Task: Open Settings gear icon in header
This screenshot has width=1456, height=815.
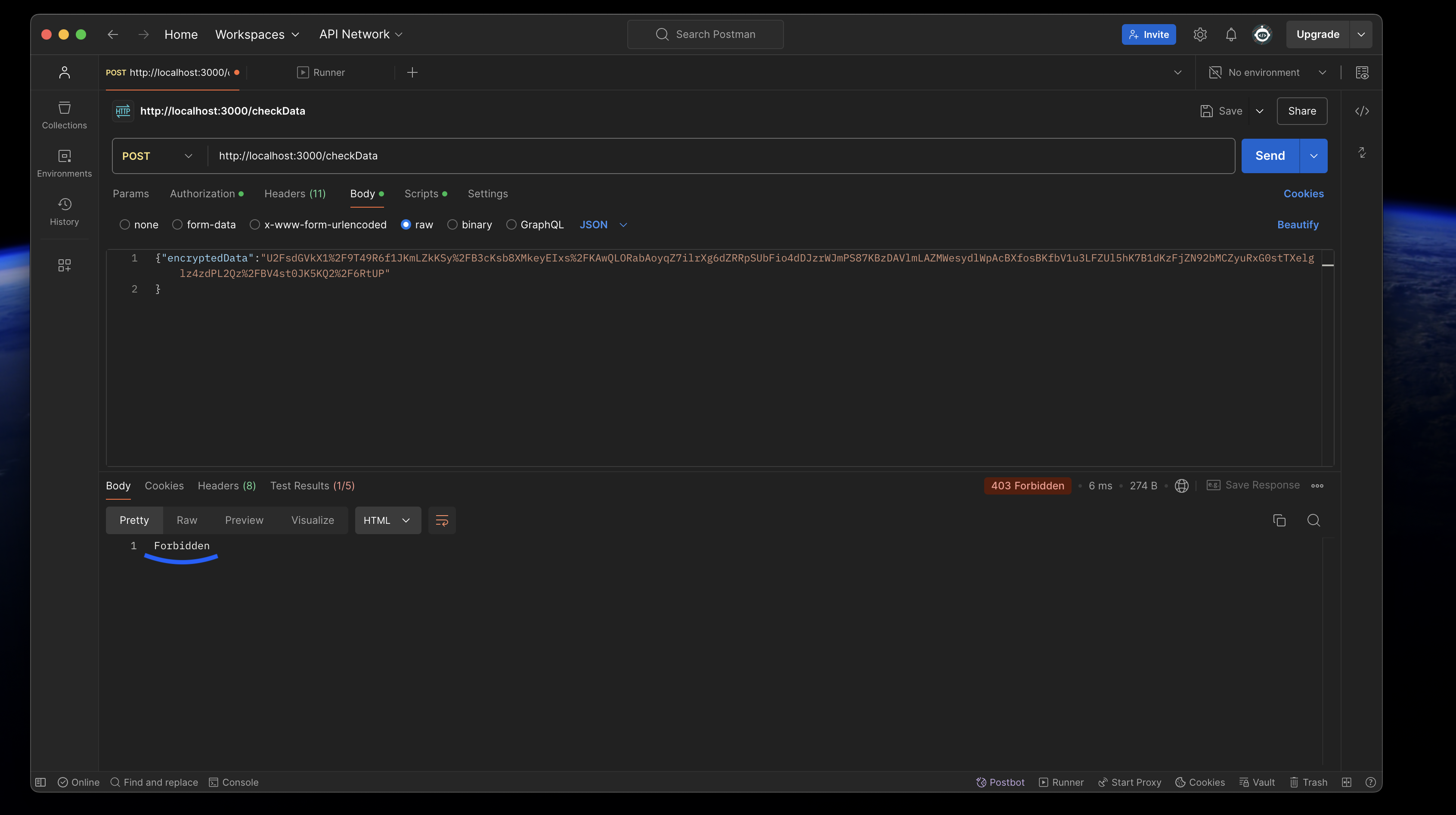Action: pos(1200,34)
